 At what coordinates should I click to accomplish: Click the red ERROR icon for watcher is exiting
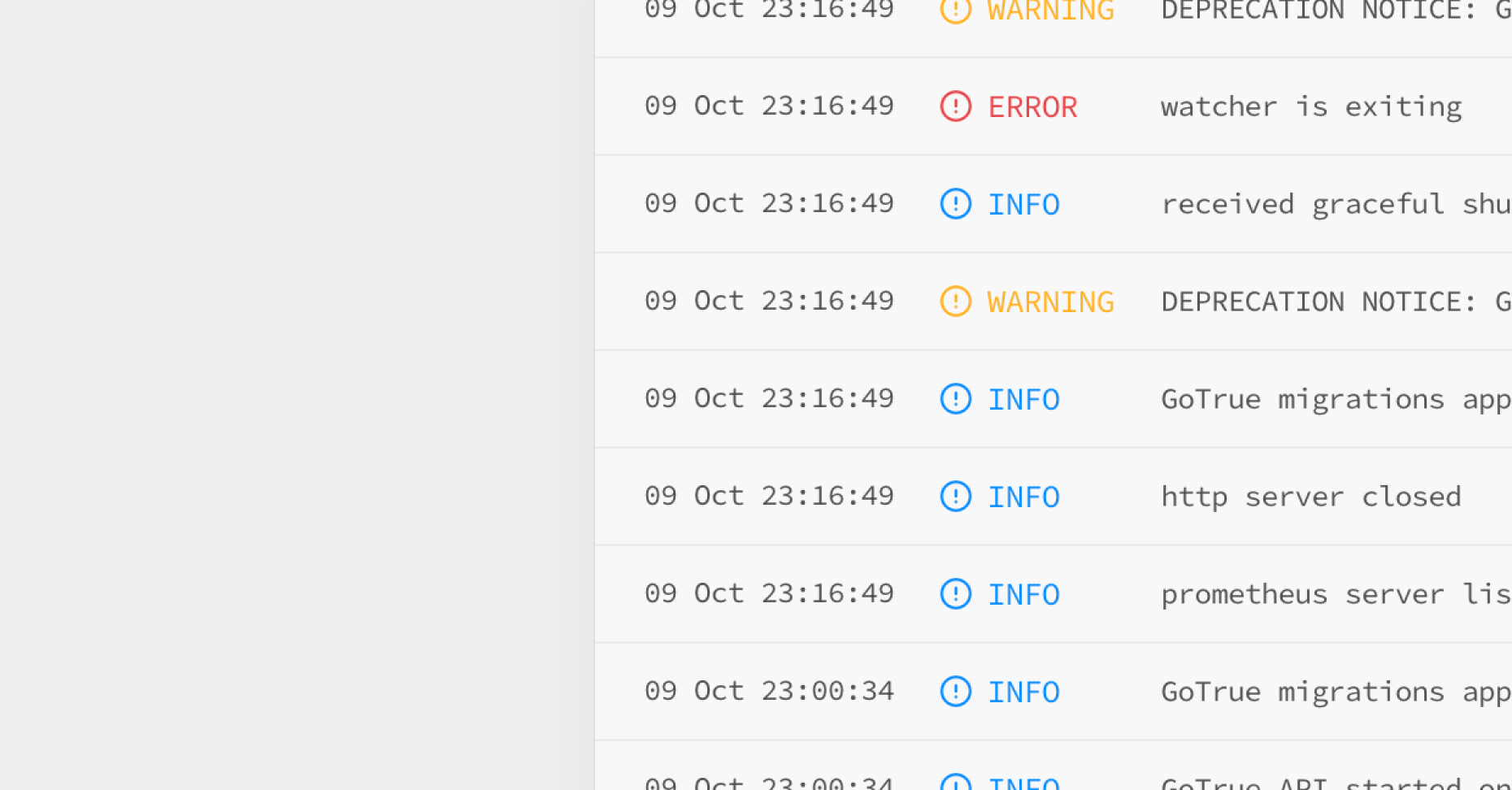click(955, 106)
